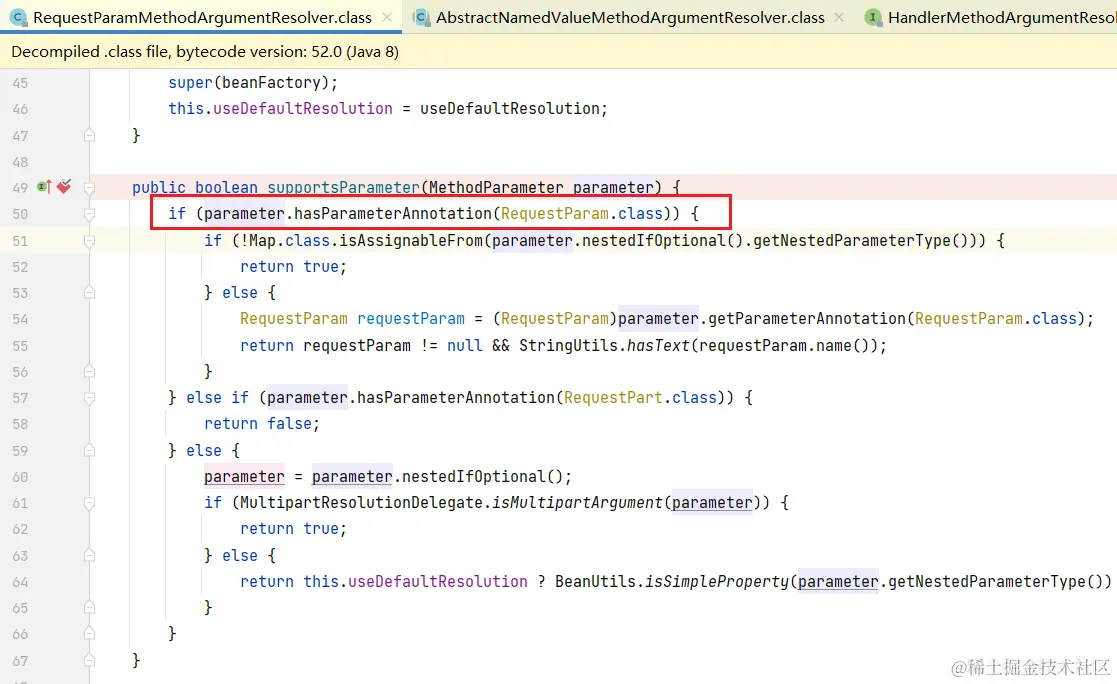
Task: Click interface icon on HandlerMethodArgumentResolver tab
Action: tap(873, 17)
